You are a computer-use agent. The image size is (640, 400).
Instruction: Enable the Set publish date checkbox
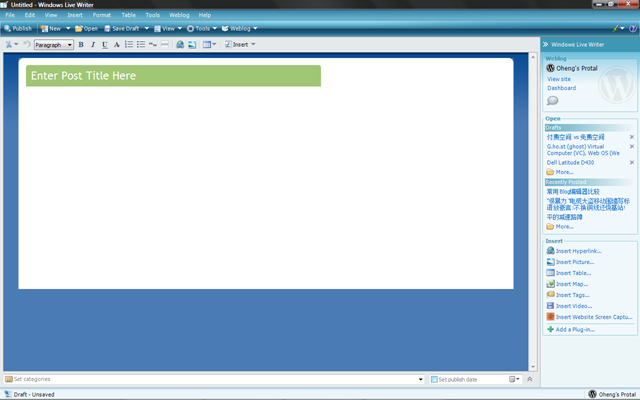[x=435, y=380]
